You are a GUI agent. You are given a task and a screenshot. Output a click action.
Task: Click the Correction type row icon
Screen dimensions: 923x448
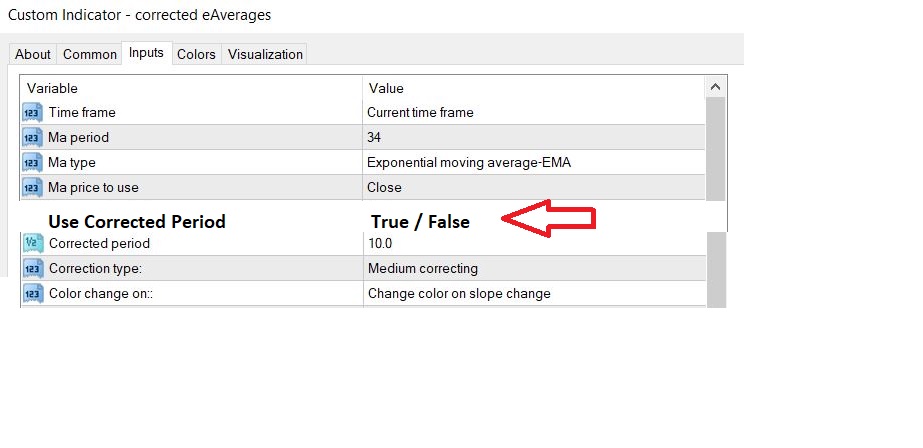pos(31,268)
